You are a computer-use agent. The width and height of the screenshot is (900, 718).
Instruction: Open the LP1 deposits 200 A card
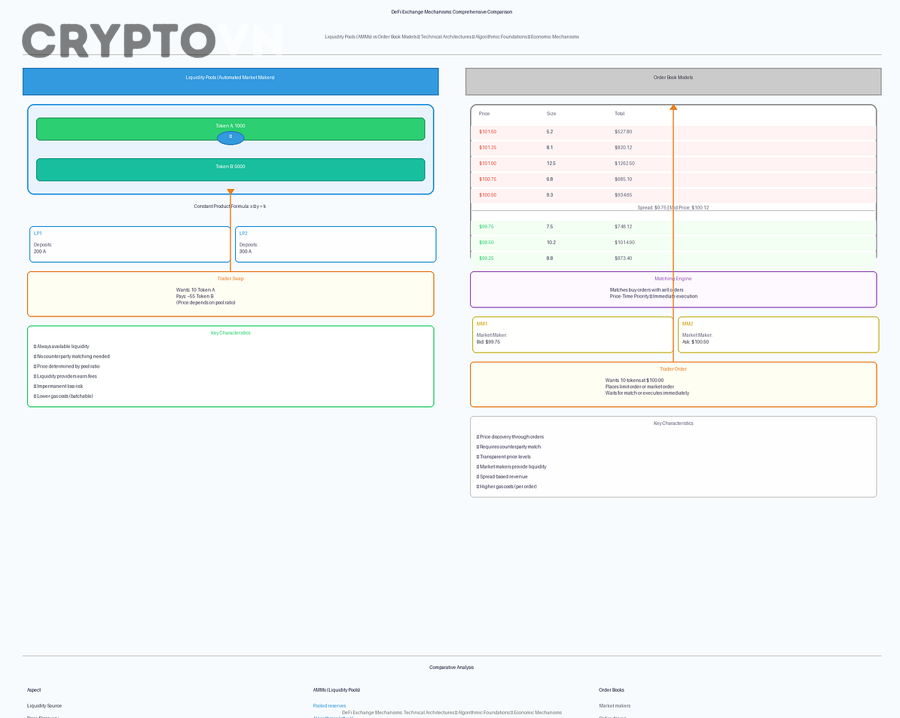(x=130, y=244)
